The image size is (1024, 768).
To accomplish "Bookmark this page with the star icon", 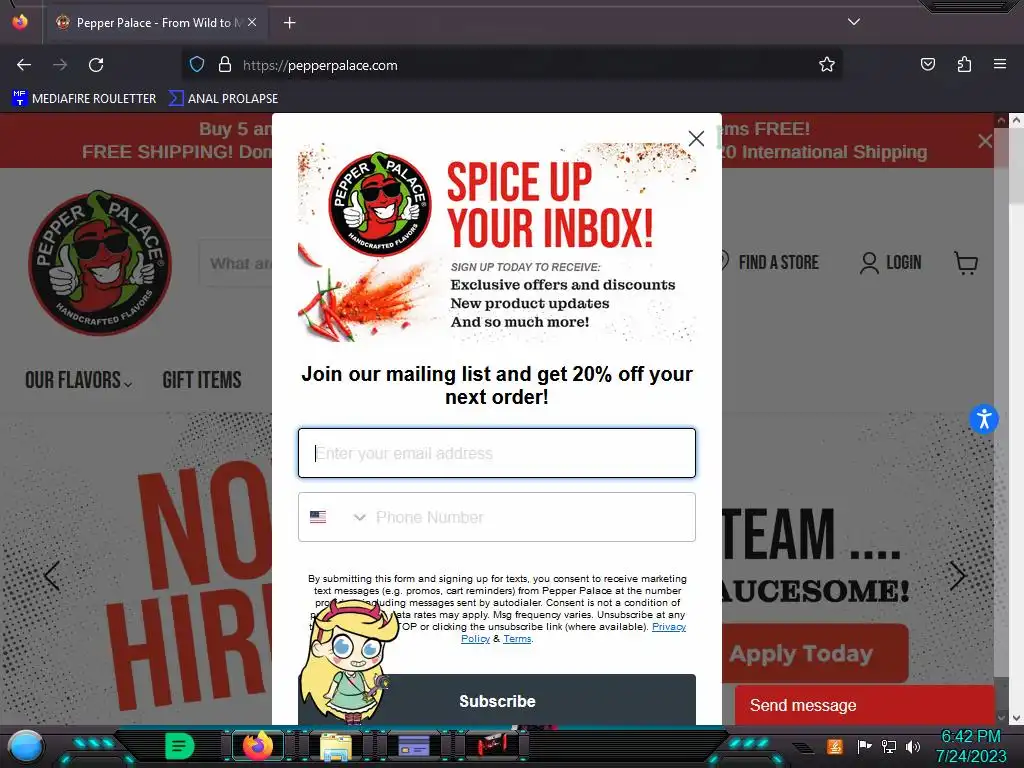I will click(x=827, y=65).
